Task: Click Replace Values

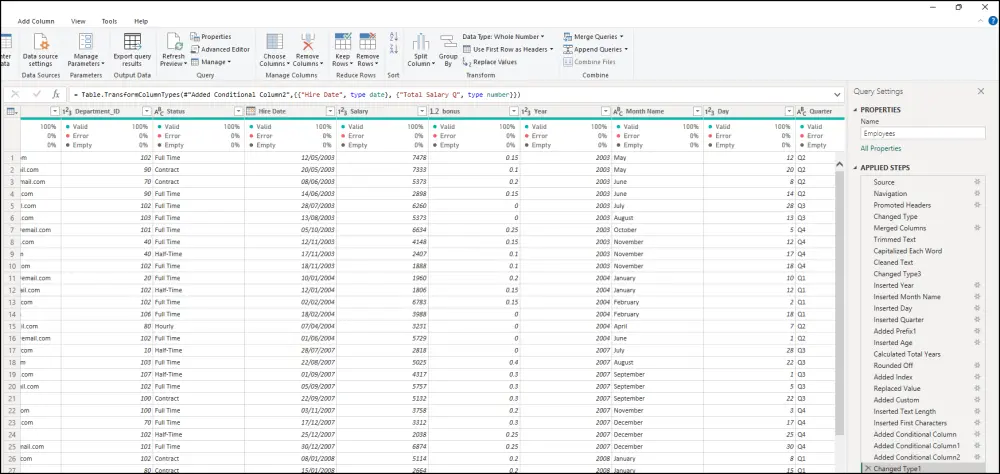Action: 489,62
